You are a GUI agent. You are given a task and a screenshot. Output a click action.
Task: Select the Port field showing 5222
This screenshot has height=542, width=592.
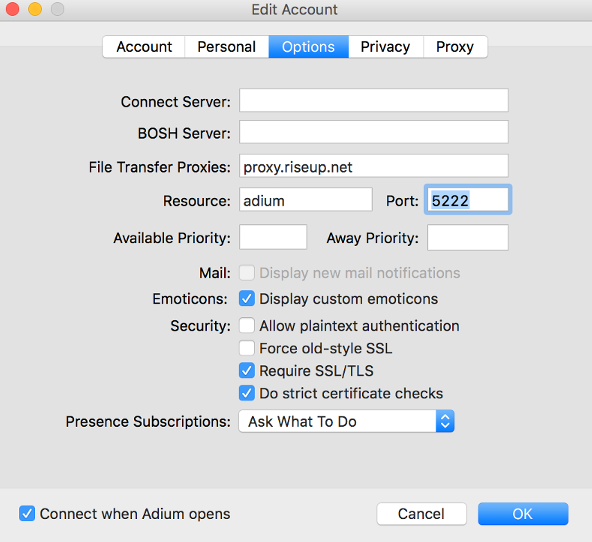[x=468, y=200]
